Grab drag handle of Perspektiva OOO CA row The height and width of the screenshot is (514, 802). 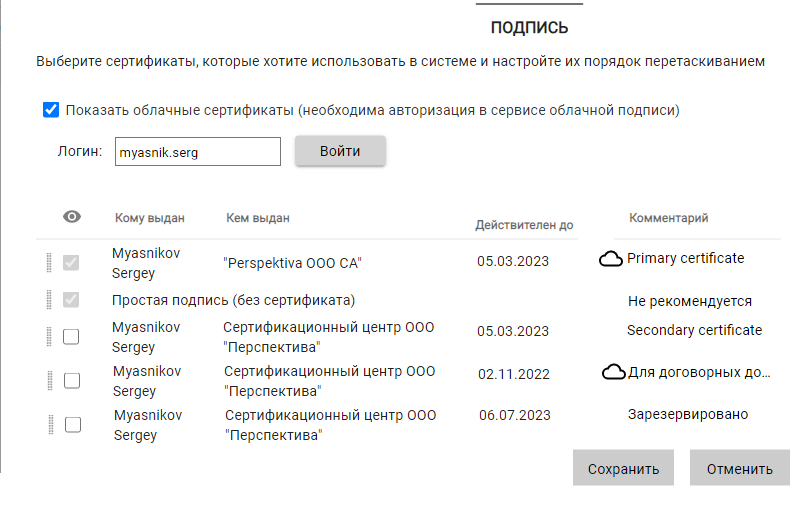[x=47, y=263]
